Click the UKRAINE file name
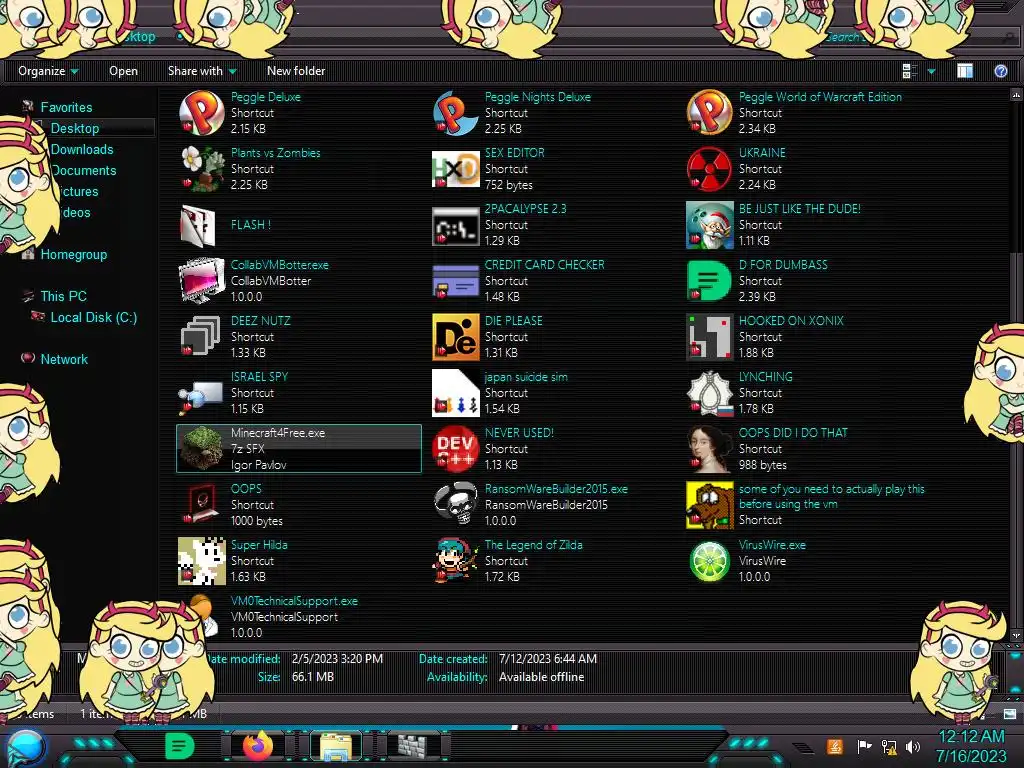1024x768 pixels. (x=762, y=153)
